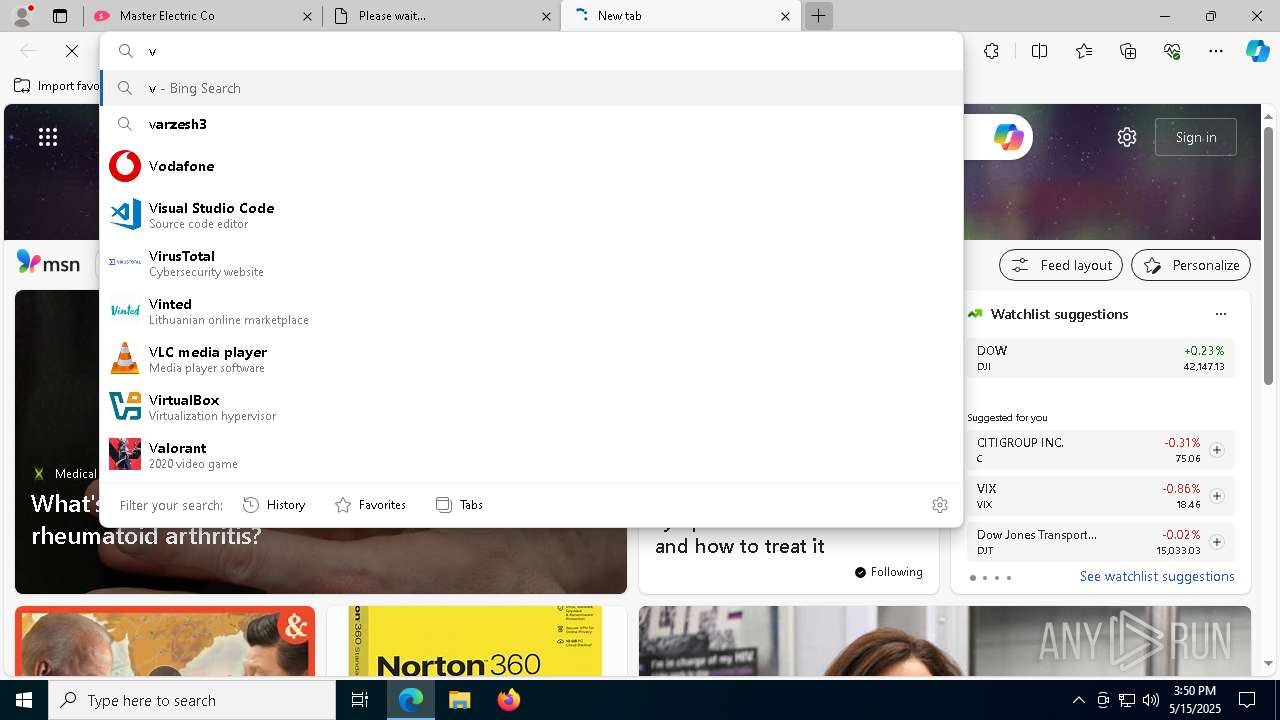Show hidden system tray icons

click(1078, 700)
